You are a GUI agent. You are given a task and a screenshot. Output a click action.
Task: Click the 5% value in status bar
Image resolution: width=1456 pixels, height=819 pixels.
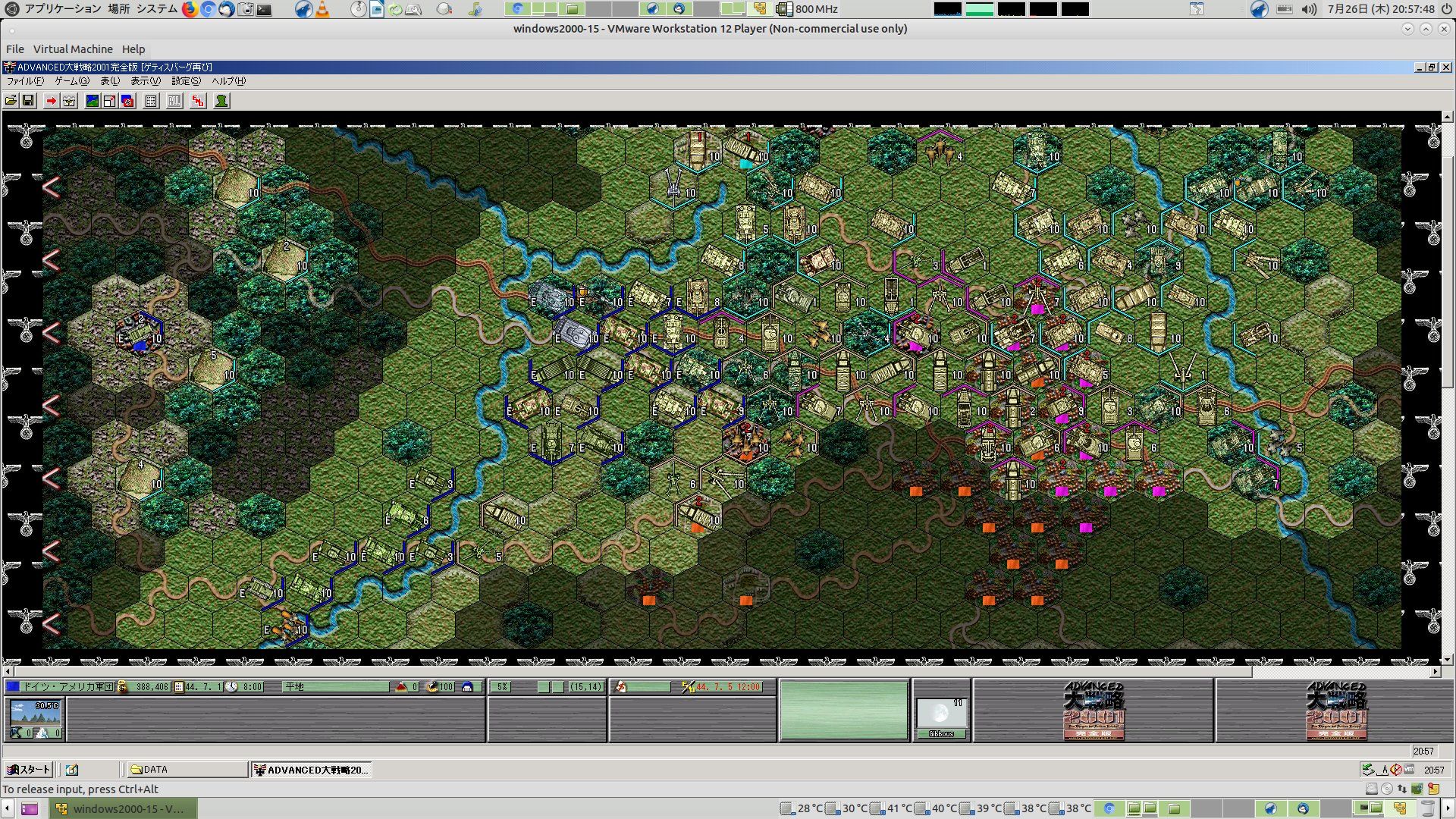pyautogui.click(x=502, y=687)
